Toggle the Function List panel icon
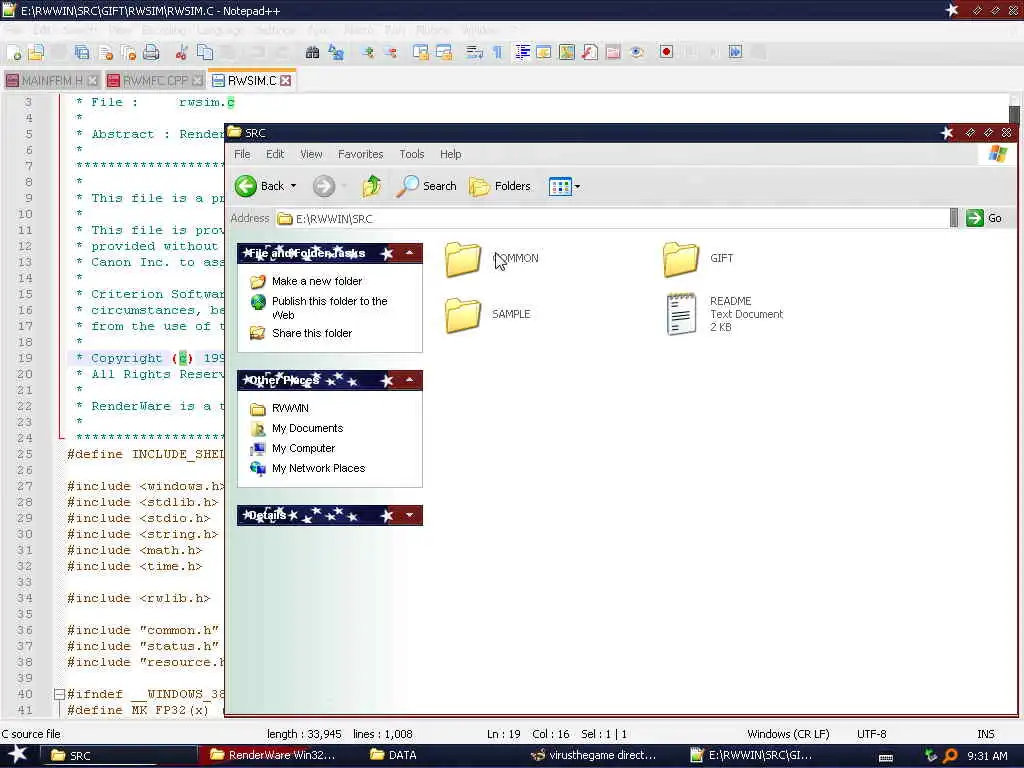This screenshot has height=768, width=1024. tap(590, 52)
